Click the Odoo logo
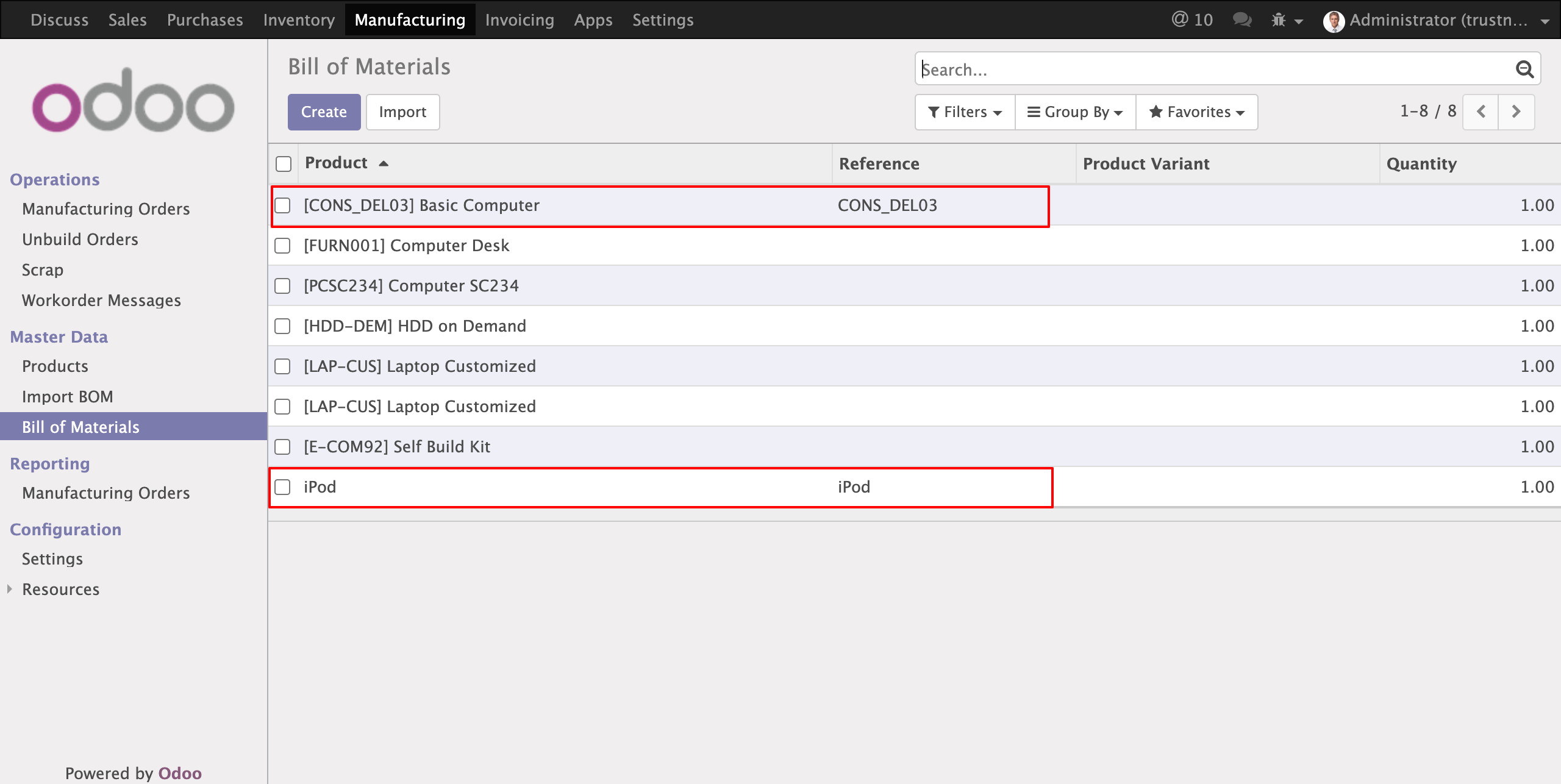The width and height of the screenshot is (1561, 784). click(133, 101)
